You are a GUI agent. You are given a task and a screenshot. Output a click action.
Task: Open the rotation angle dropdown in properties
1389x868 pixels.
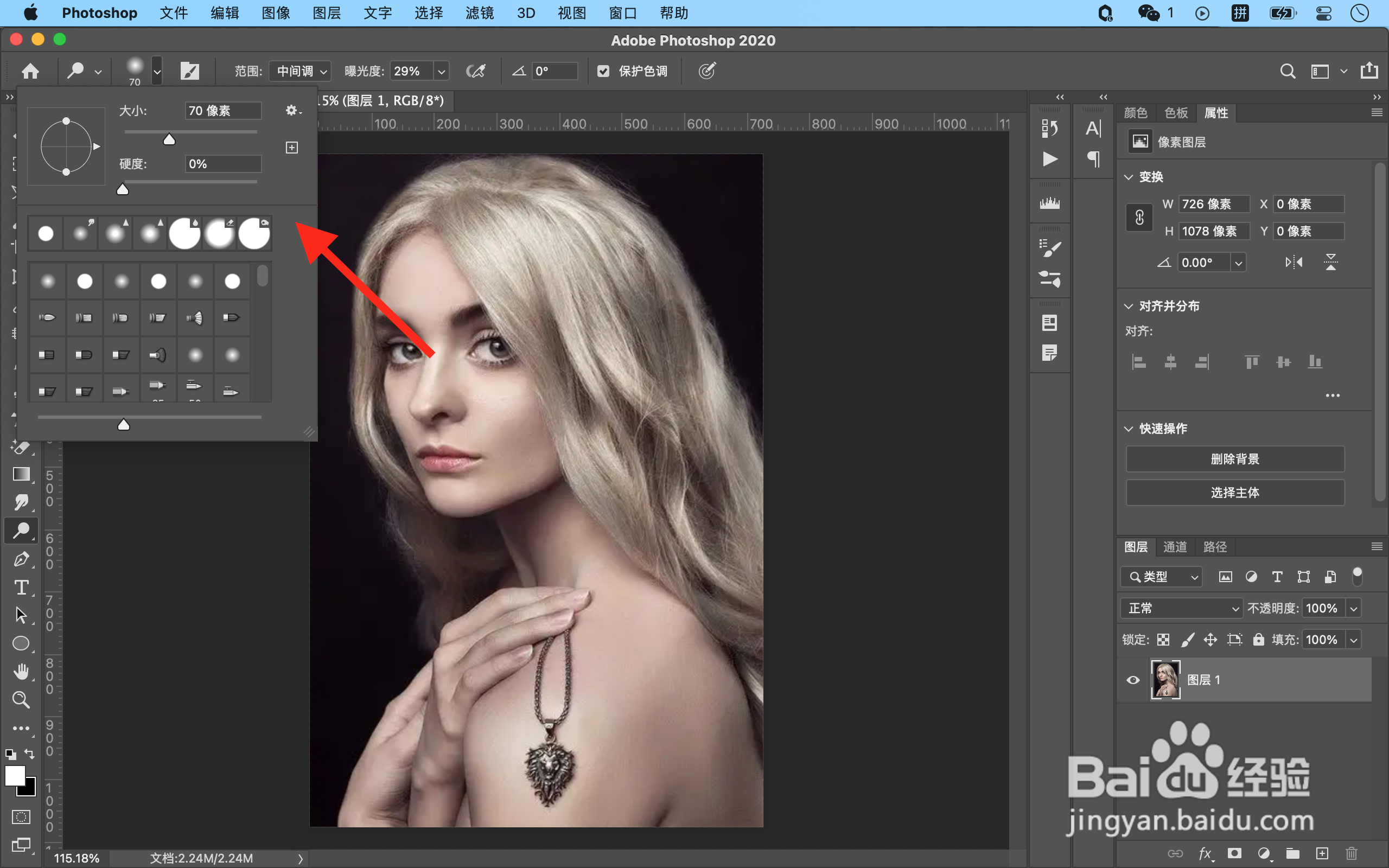[x=1239, y=263]
